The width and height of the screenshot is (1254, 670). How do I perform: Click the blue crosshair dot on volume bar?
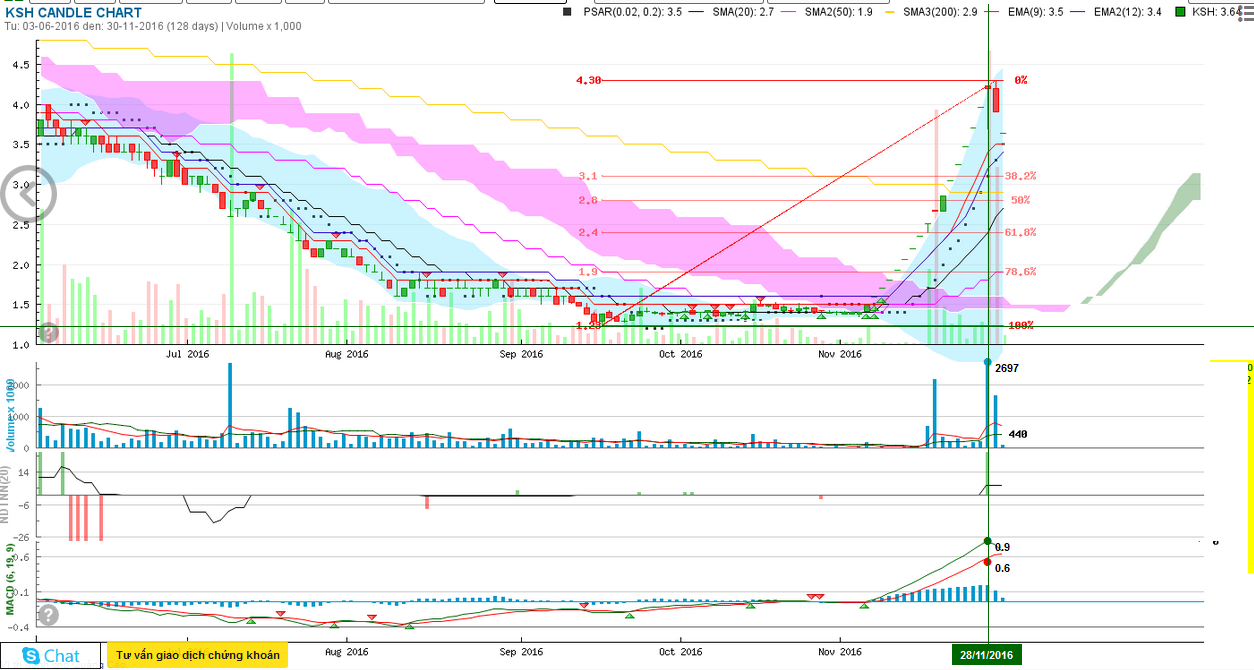[x=988, y=361]
